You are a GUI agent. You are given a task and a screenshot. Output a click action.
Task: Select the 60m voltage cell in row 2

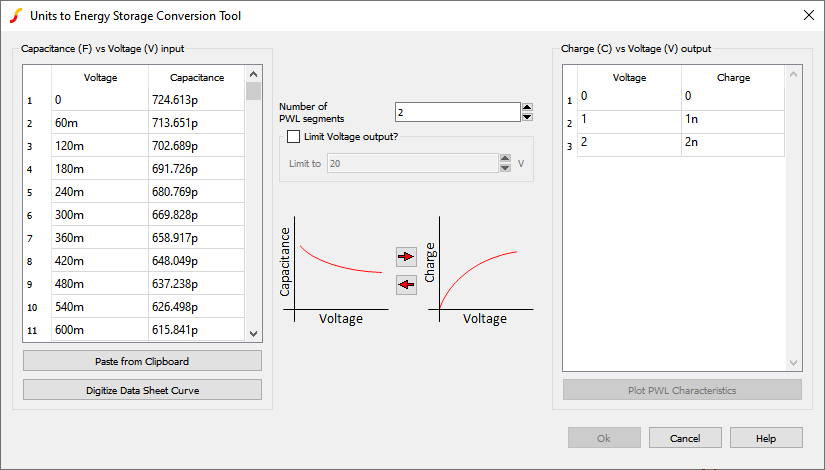pos(98,123)
